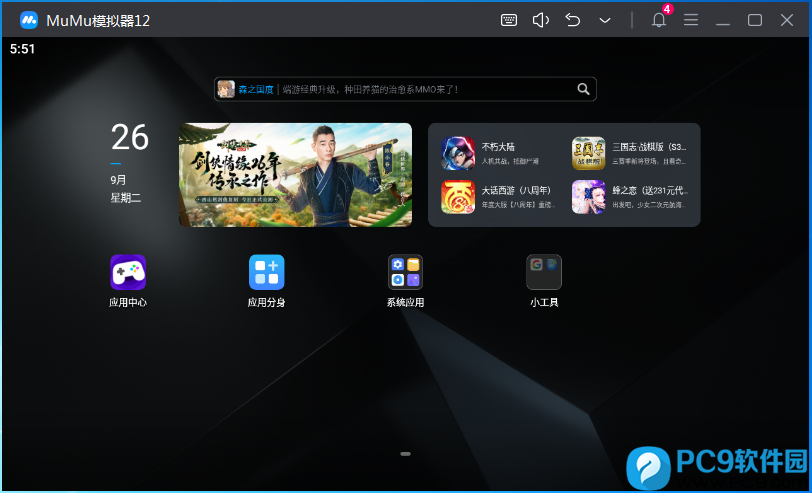Launch the 应用中心 app icon
This screenshot has width=812, height=493.
click(128, 272)
